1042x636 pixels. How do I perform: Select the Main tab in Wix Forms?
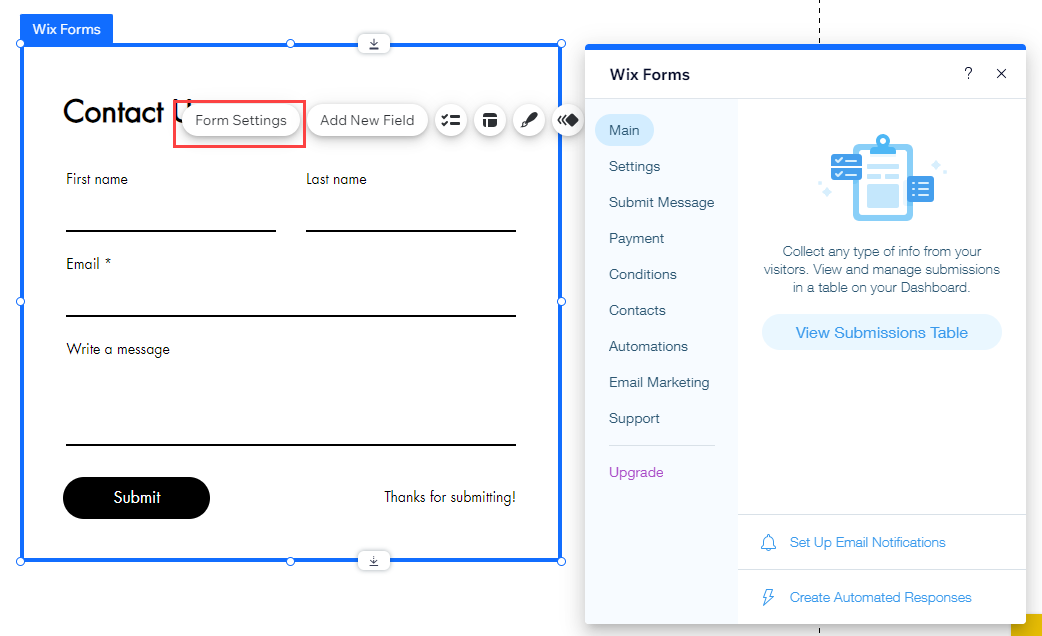[624, 130]
